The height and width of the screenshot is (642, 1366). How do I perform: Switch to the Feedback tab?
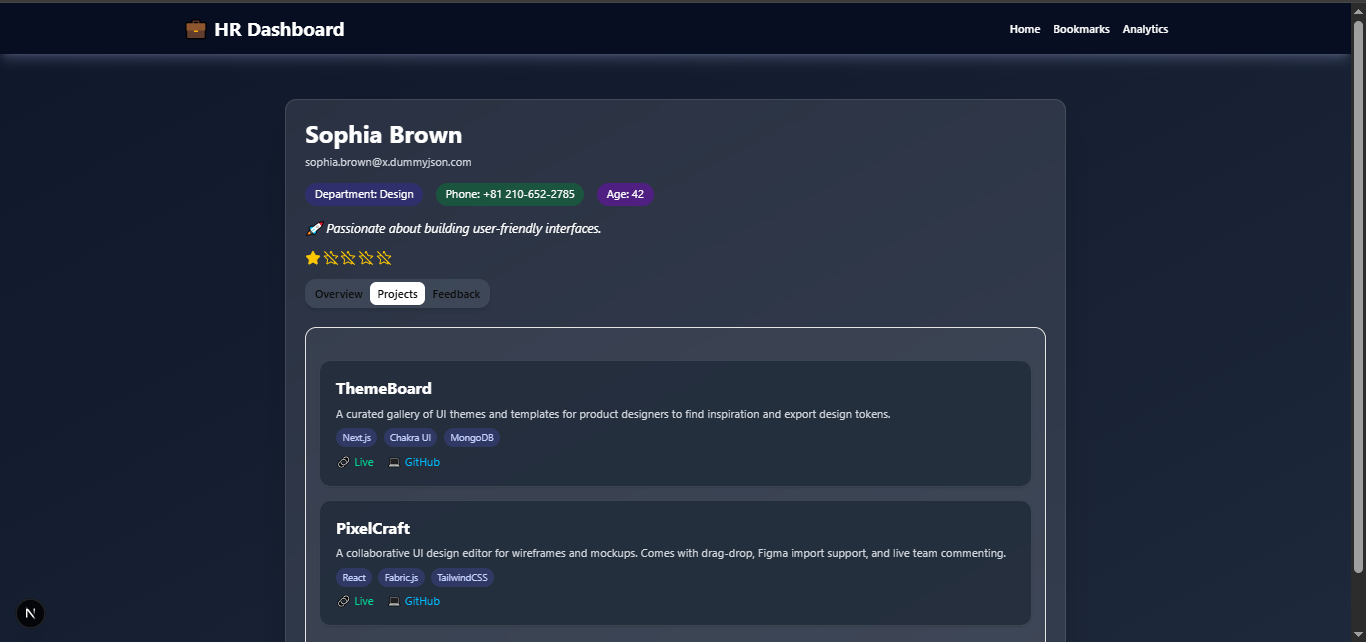click(x=456, y=294)
